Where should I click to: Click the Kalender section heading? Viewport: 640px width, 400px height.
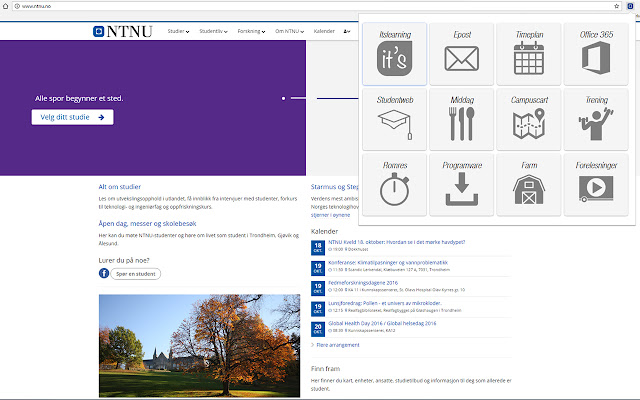tap(324, 231)
